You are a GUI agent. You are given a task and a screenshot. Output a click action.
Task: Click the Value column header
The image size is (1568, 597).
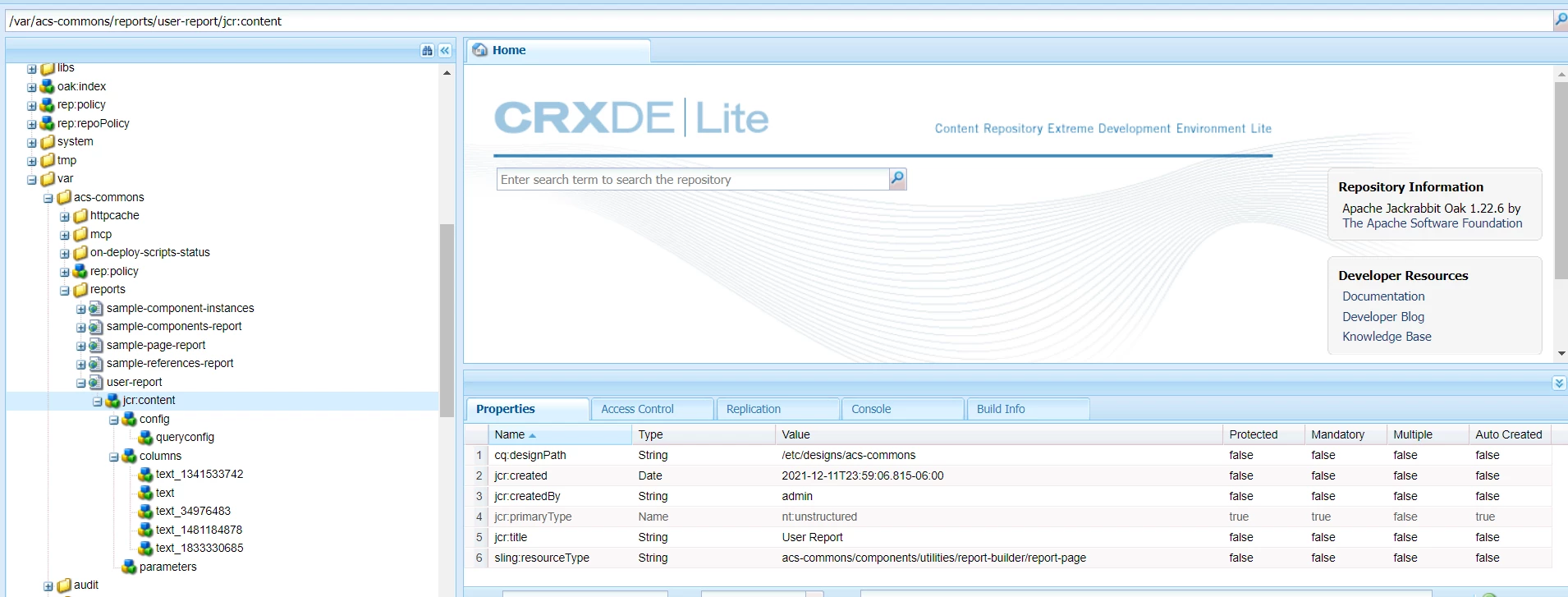click(998, 434)
